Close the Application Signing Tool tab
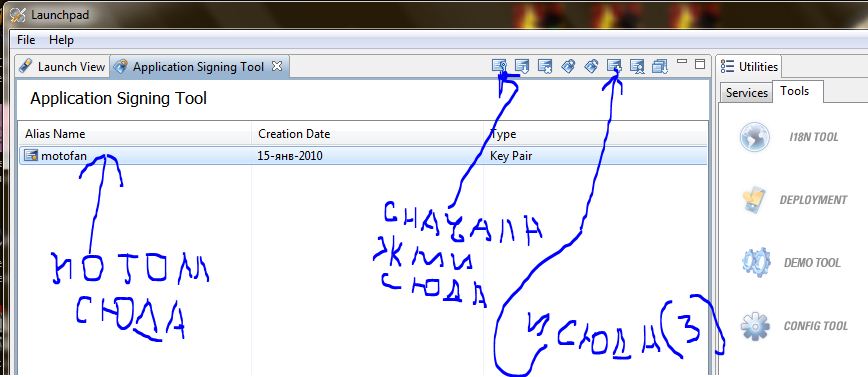Screen dimensions: 868x377 point(277,66)
